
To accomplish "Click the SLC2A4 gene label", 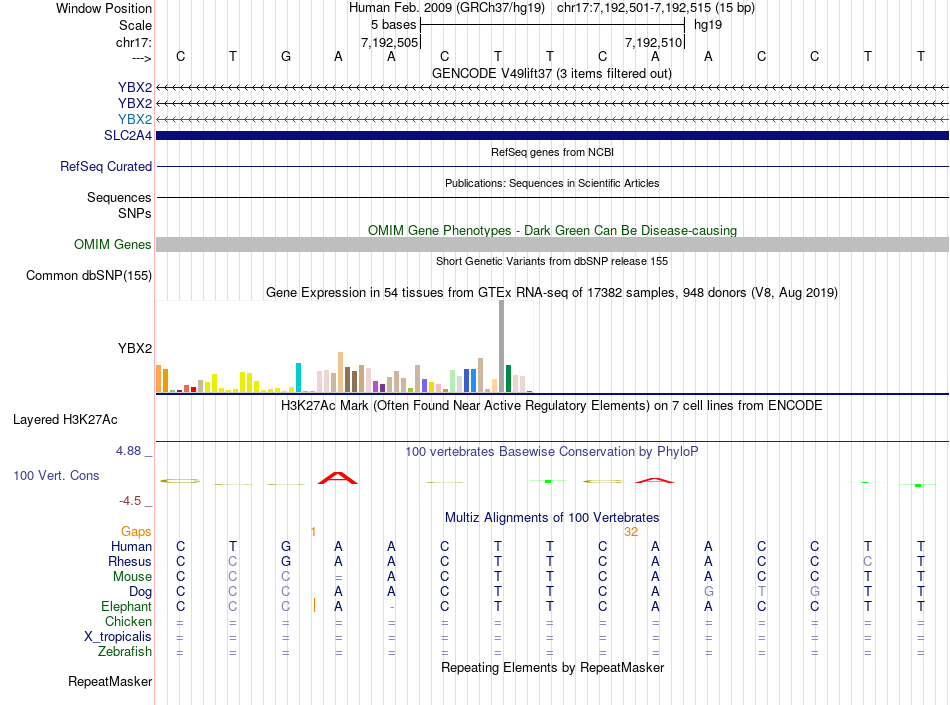I will [x=128, y=136].
